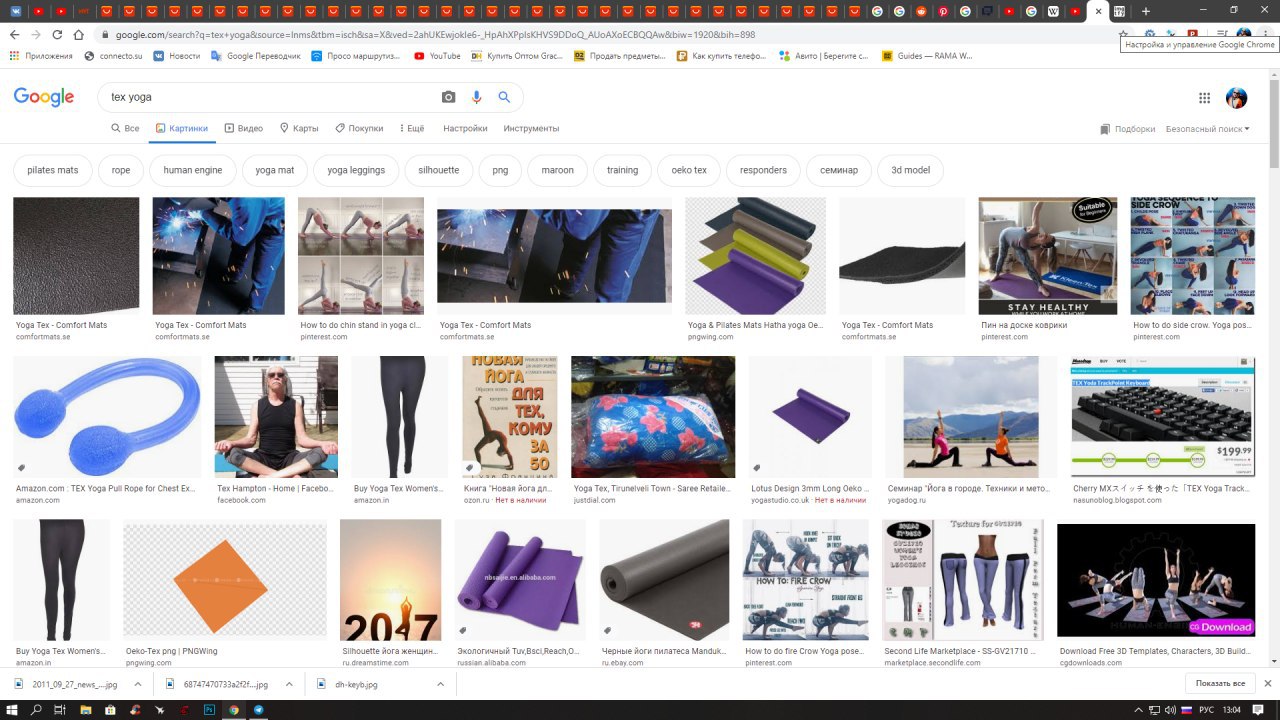
Task: Open the YouTube bookmark
Action: [x=437, y=56]
